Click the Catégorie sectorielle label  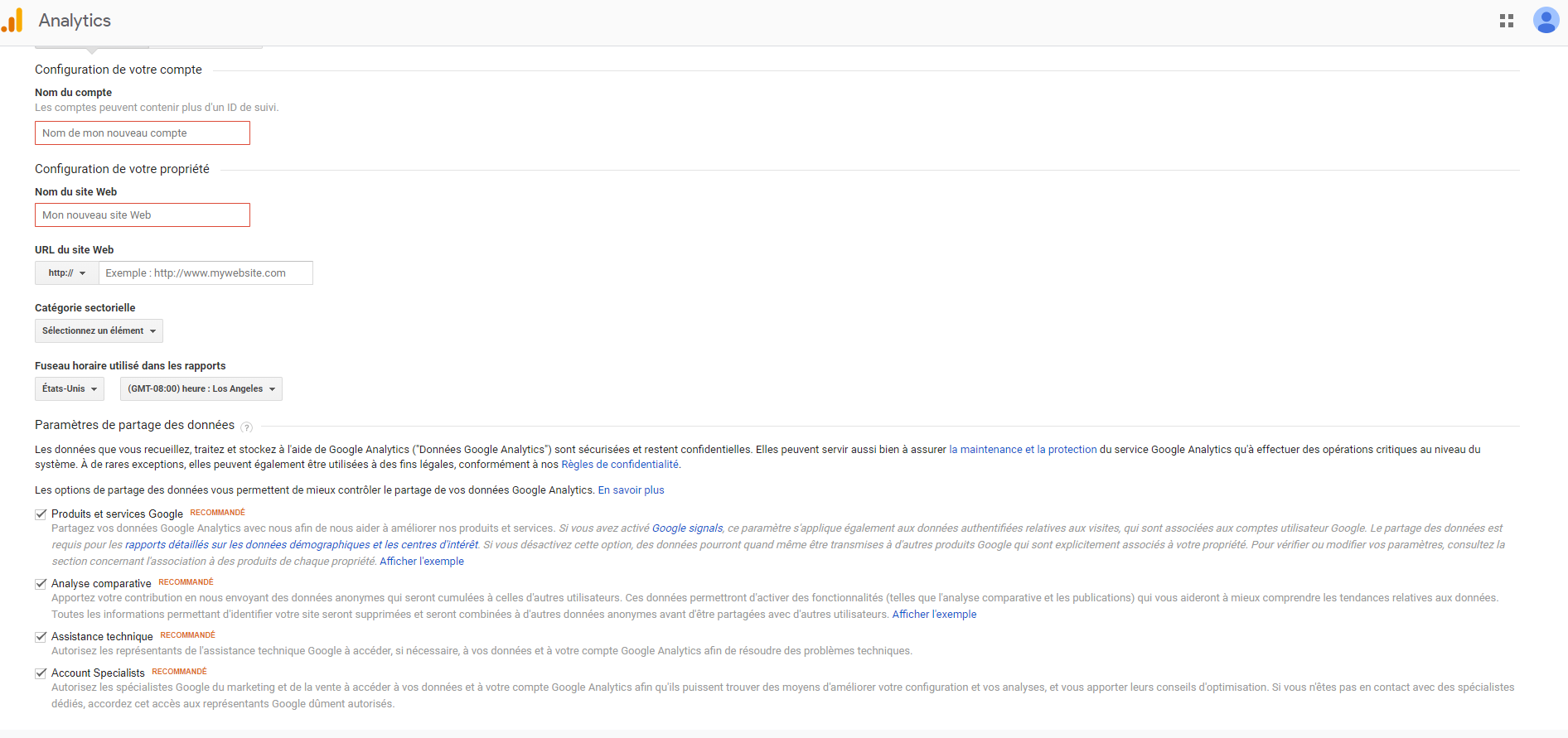pos(85,308)
